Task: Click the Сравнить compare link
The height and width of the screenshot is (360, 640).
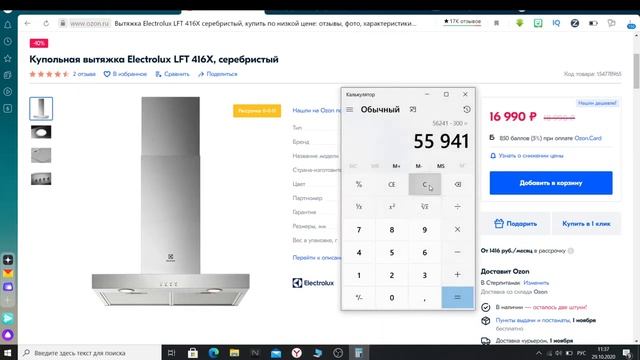Action: pyautogui.click(x=172, y=74)
